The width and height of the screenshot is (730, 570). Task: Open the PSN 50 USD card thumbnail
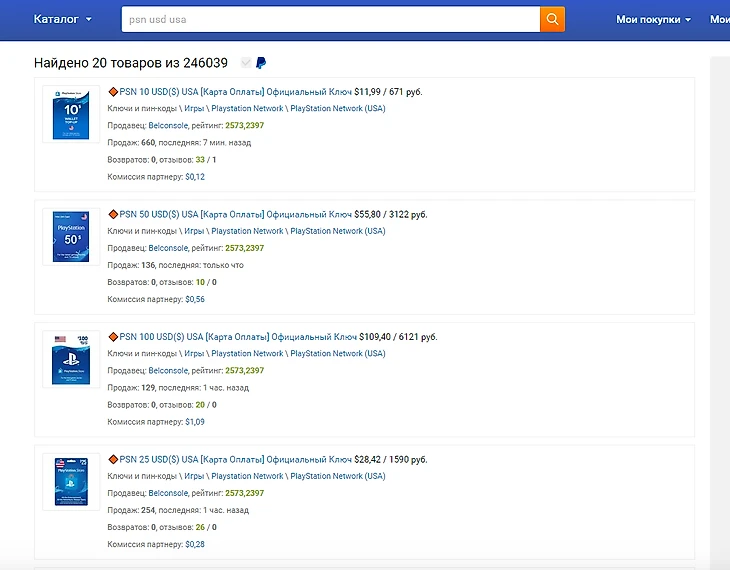[73, 236]
